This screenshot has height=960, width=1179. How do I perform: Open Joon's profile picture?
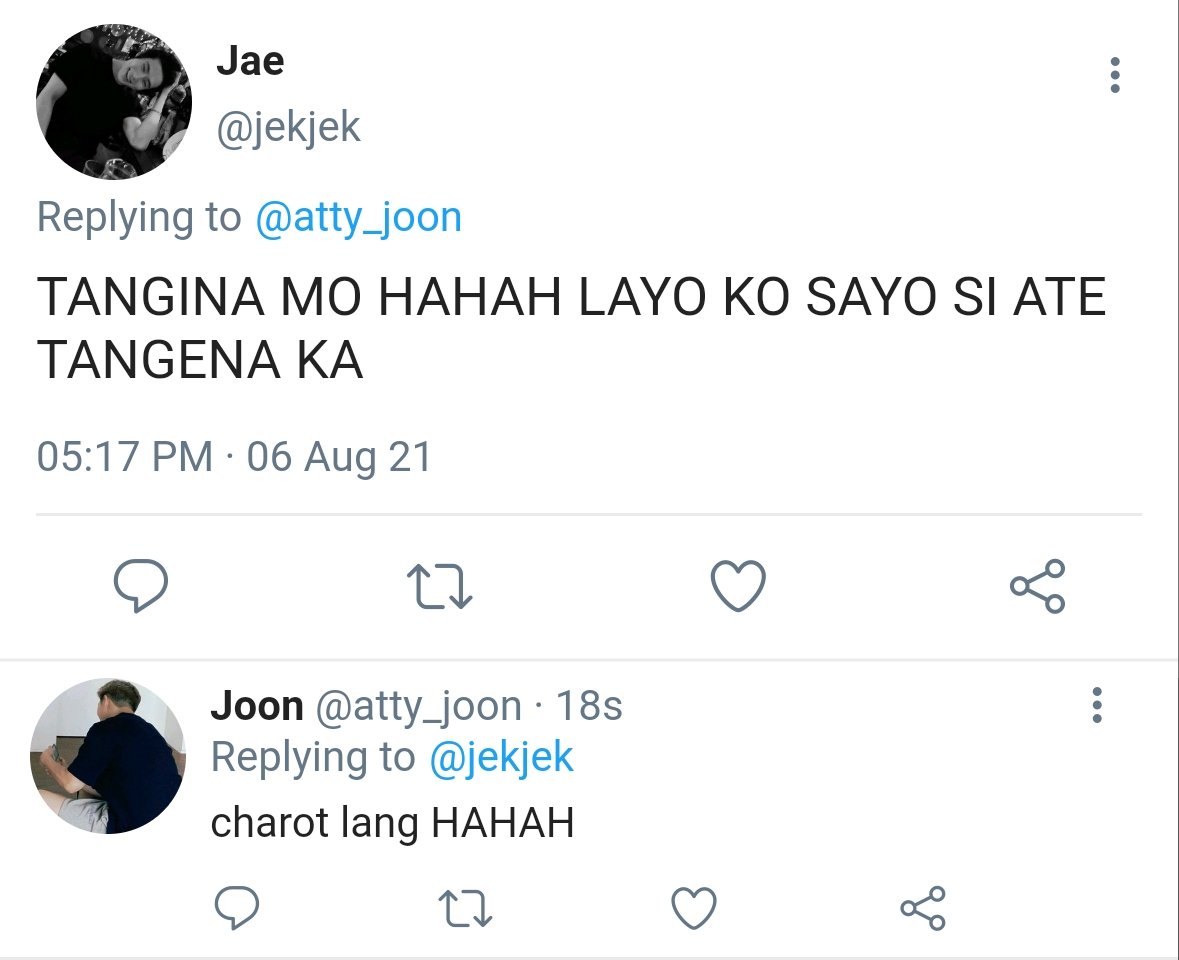(x=108, y=756)
